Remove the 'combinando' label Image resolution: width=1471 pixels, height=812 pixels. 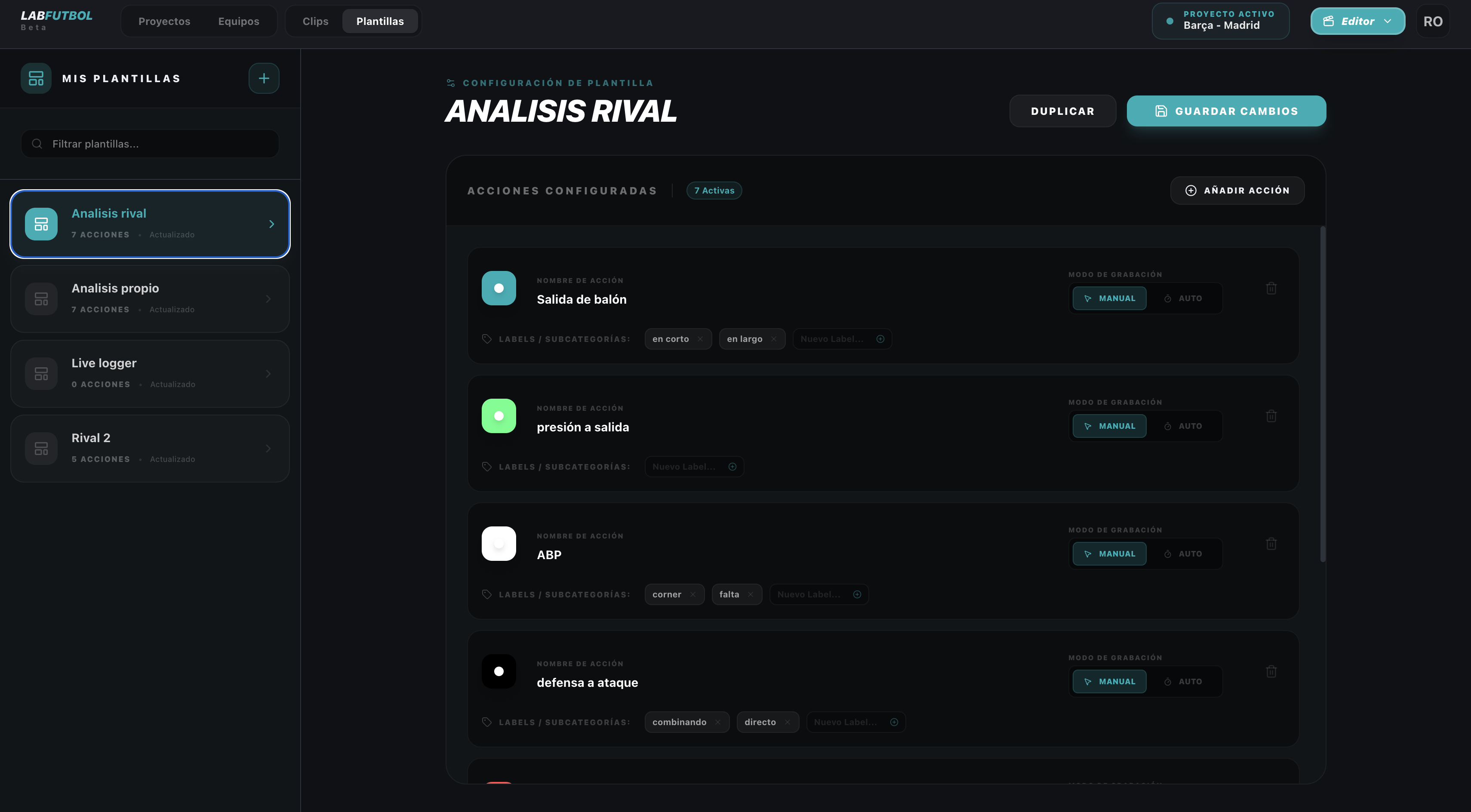tap(718, 723)
